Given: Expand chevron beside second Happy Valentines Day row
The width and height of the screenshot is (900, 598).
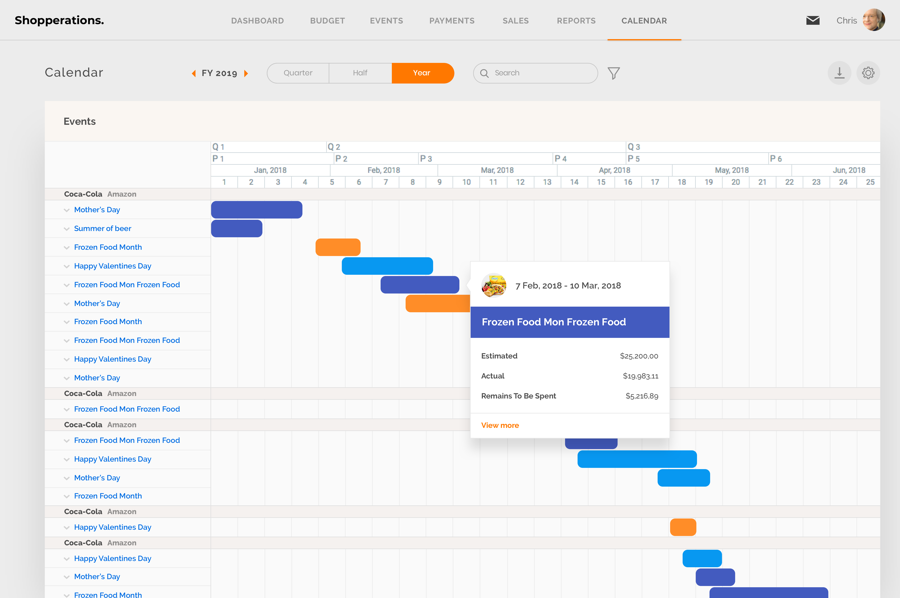Looking at the screenshot, I should [67, 359].
